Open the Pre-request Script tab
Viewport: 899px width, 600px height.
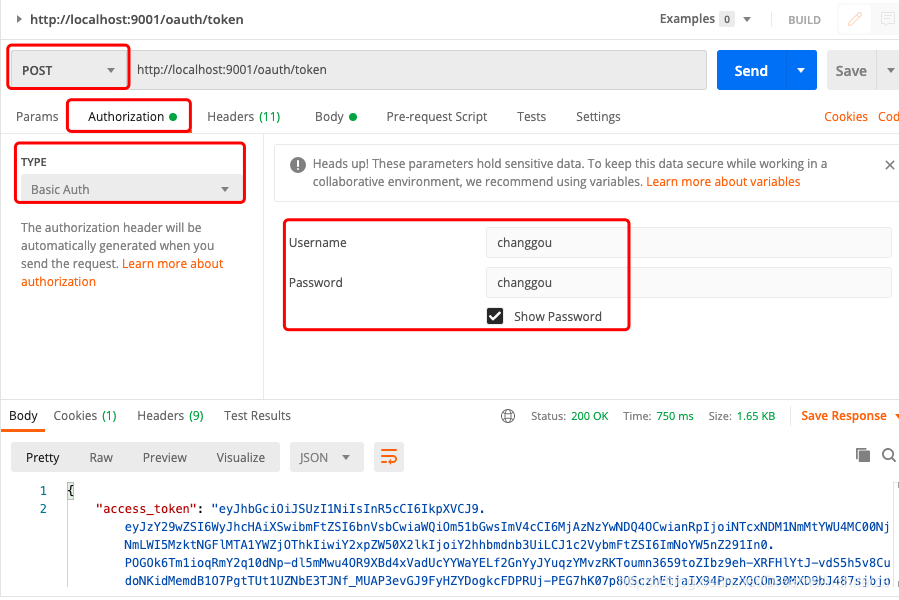pos(437,116)
